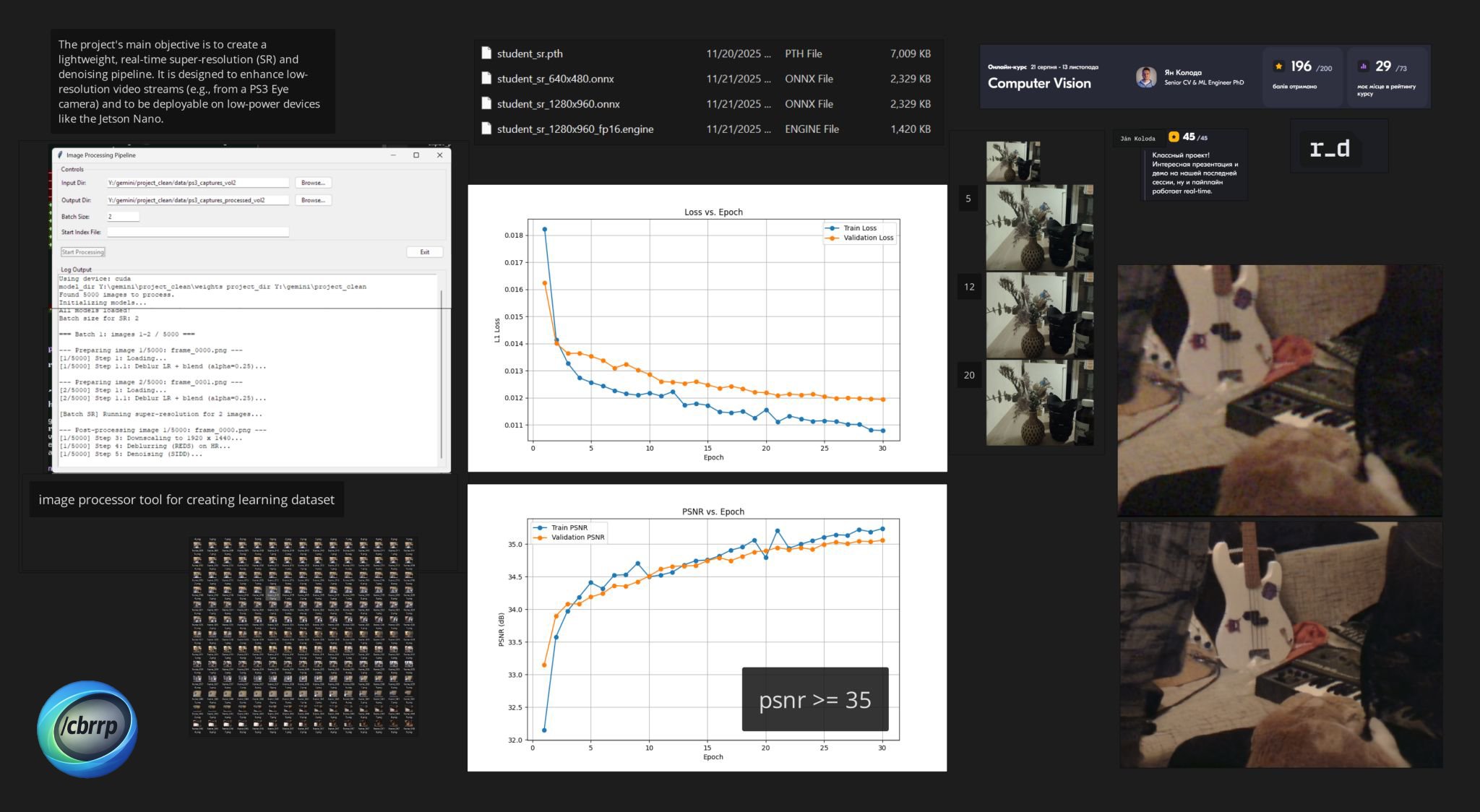Click the ONNX file icon for student_sr_640x480

(486, 78)
